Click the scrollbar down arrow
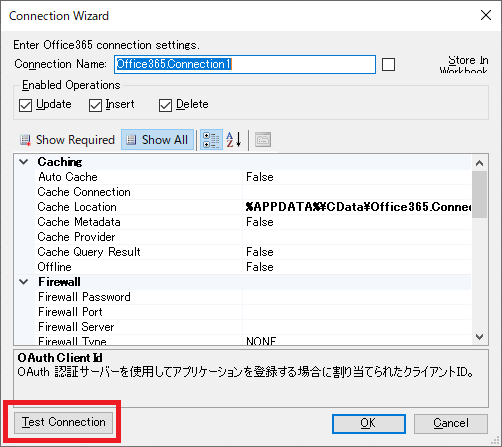 (479, 337)
